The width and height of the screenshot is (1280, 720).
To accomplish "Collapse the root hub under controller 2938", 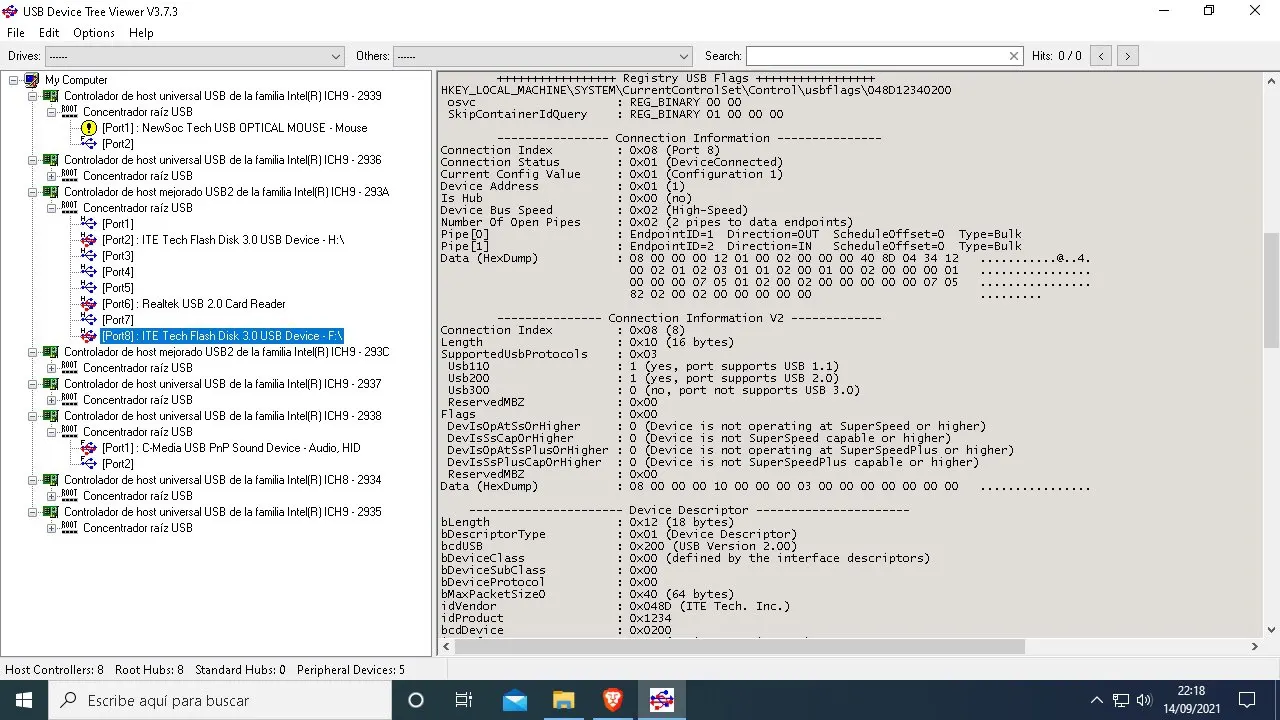I will pyautogui.click(x=52, y=432).
